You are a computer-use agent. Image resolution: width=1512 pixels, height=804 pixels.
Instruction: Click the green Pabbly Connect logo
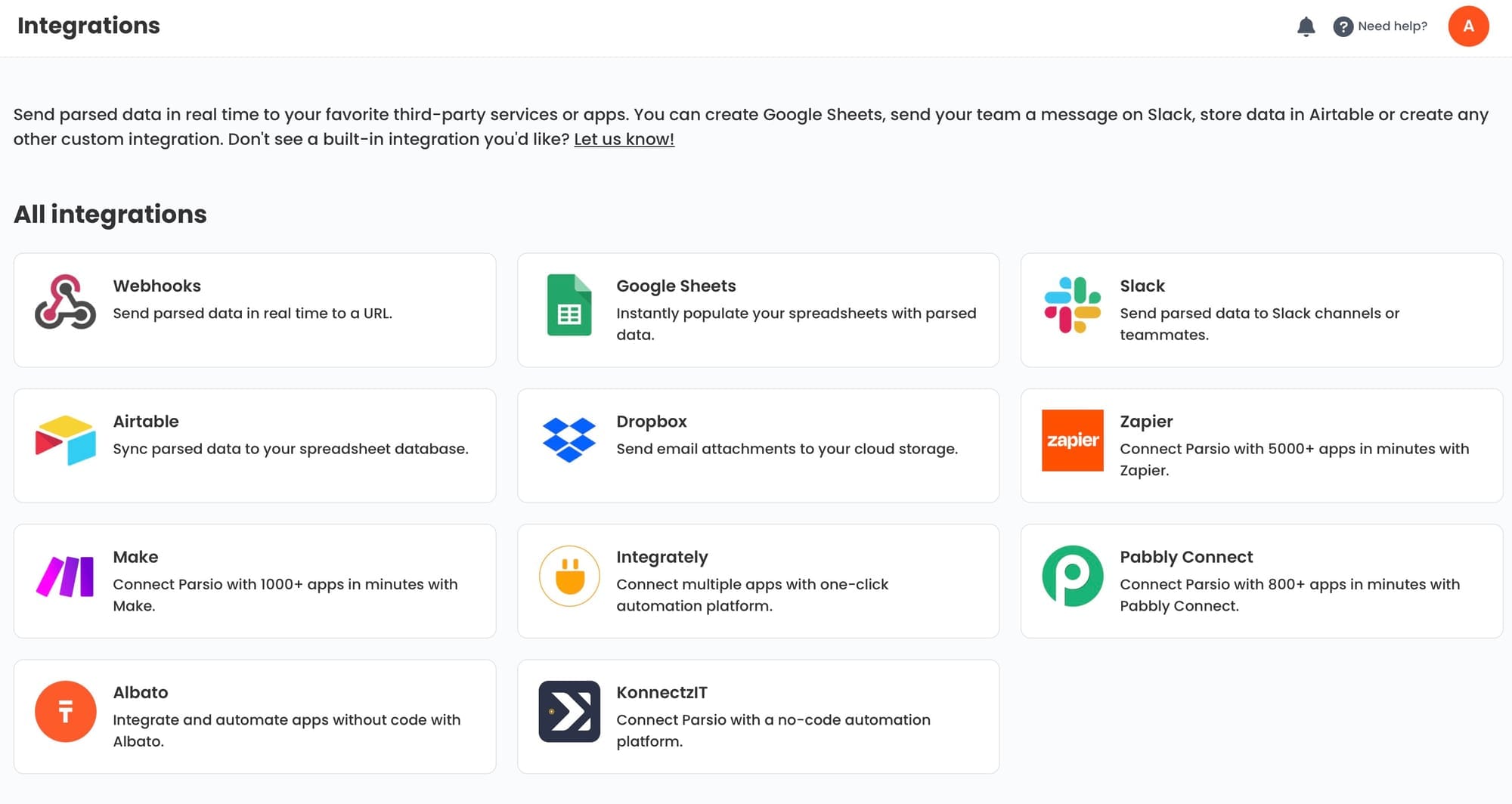pyautogui.click(x=1072, y=577)
